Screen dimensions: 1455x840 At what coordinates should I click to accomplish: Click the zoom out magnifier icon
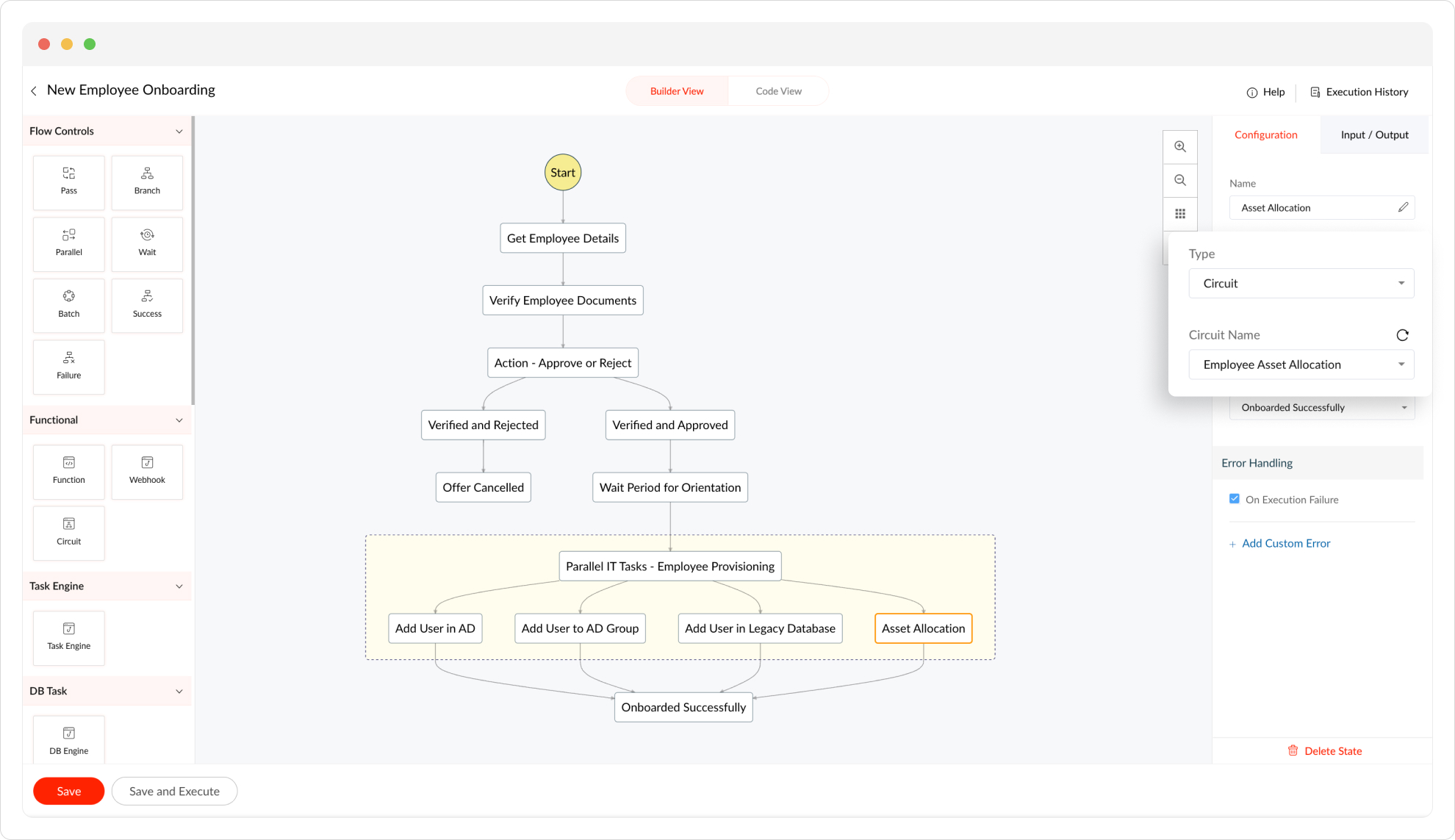[x=1180, y=181]
